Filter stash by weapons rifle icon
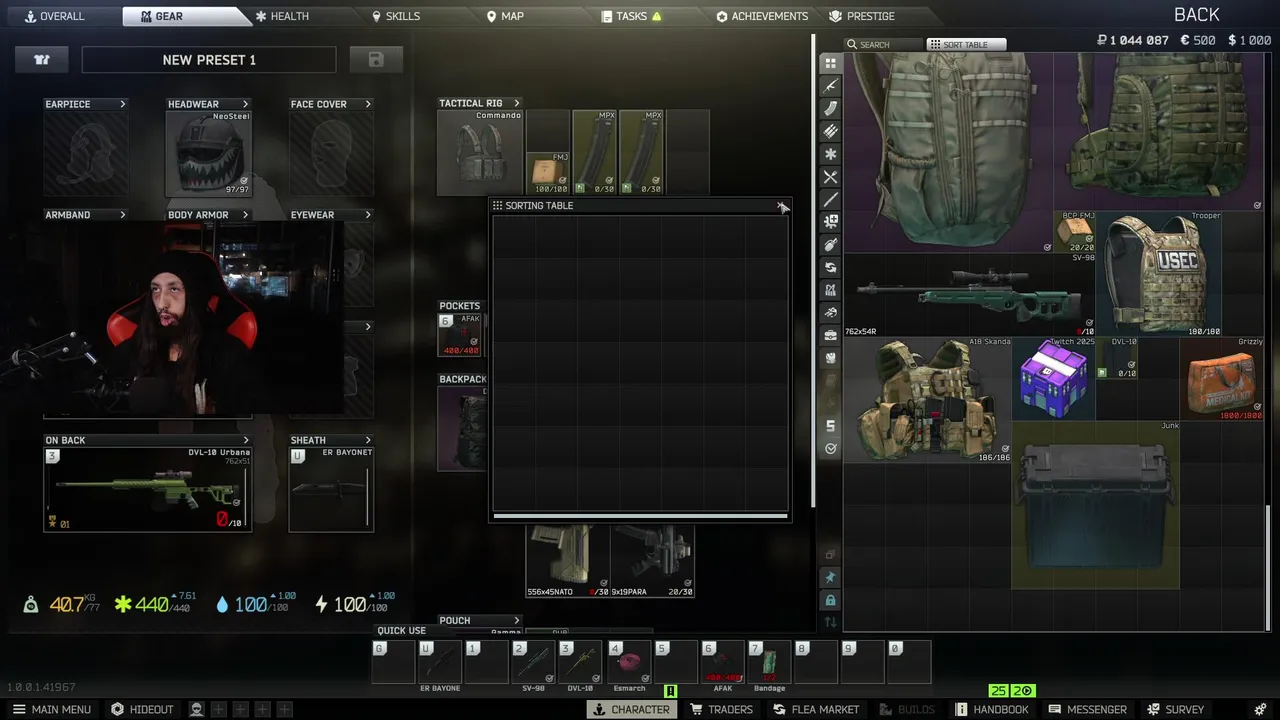The image size is (1280, 720). click(830, 86)
